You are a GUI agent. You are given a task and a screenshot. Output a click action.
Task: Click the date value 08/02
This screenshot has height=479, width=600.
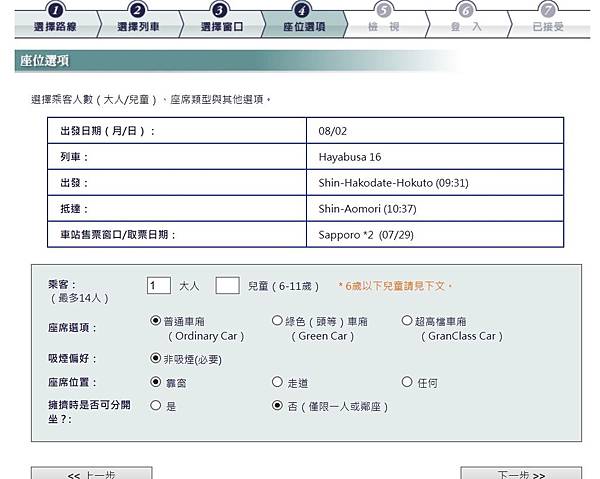(x=333, y=131)
